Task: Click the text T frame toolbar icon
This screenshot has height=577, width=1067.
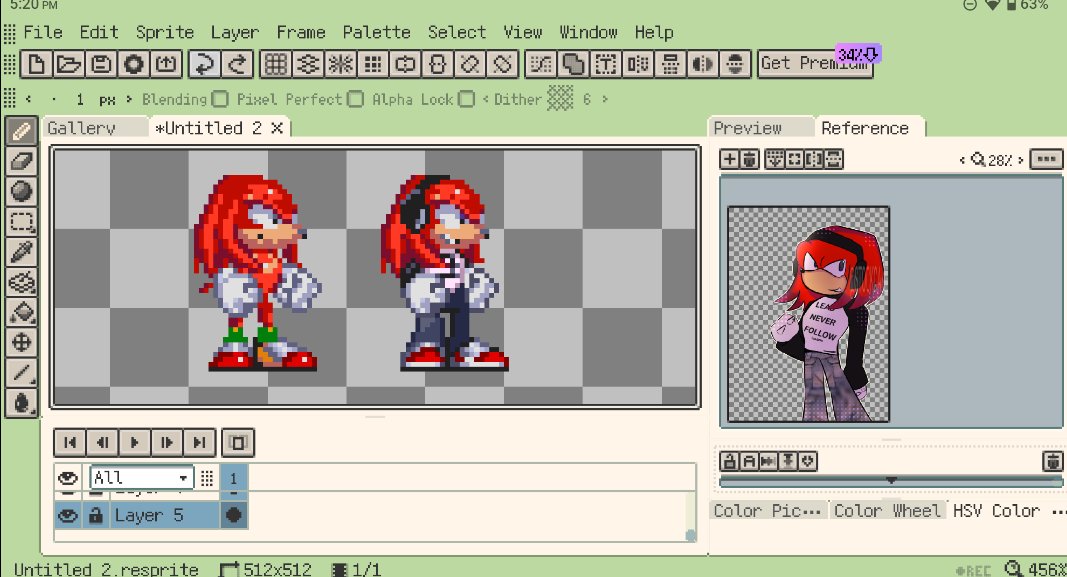Action: pyautogui.click(x=606, y=65)
